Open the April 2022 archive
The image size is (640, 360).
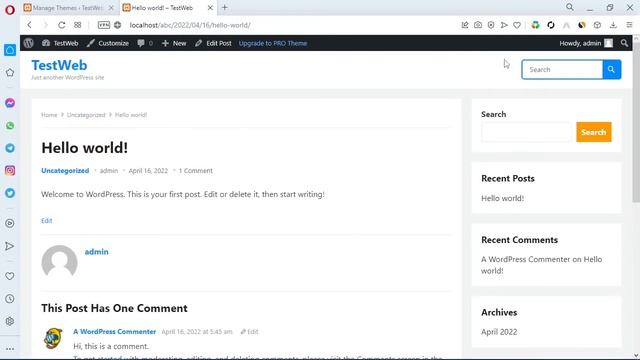[x=499, y=332]
